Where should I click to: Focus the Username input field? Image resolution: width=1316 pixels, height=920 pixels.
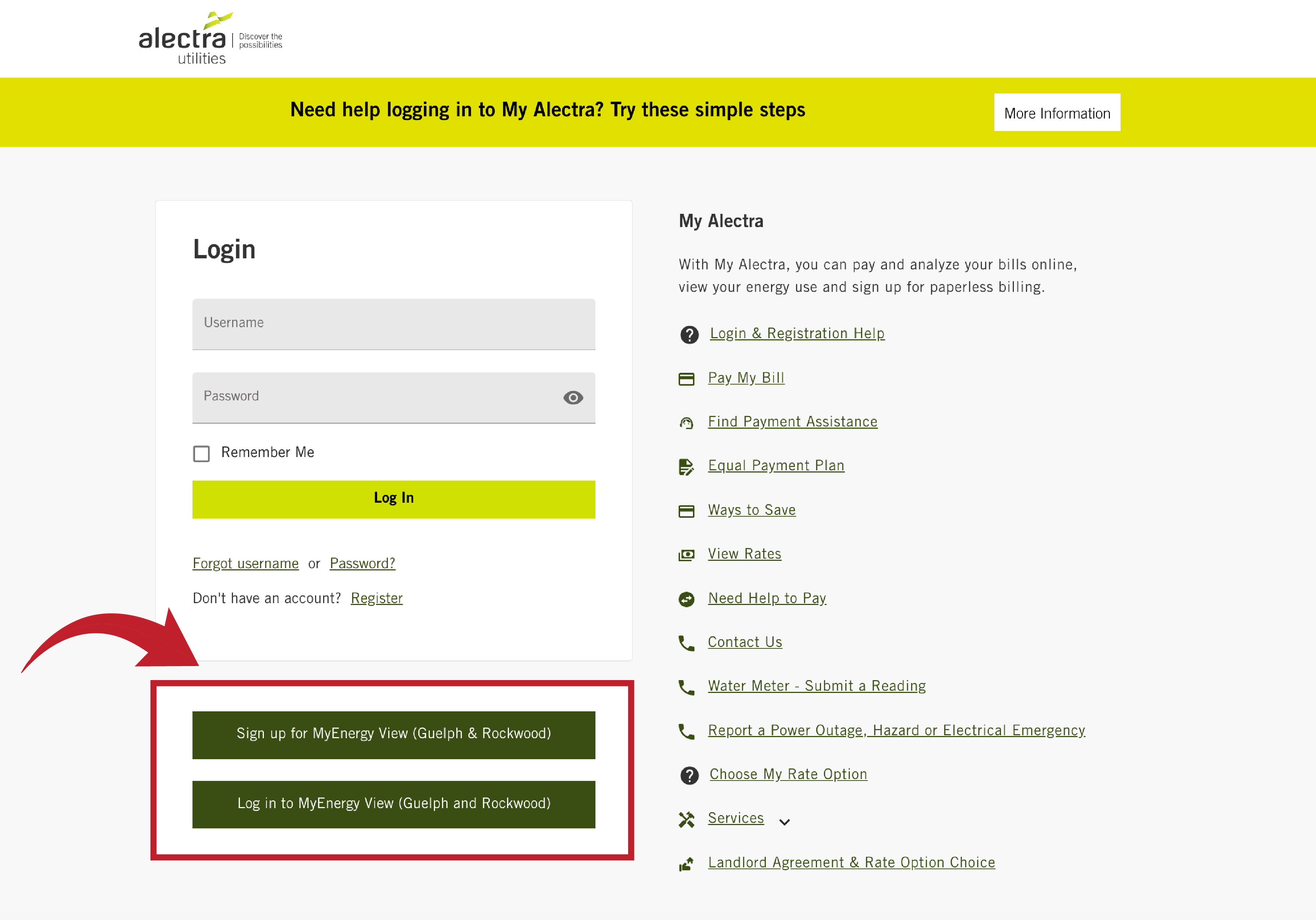(x=394, y=324)
